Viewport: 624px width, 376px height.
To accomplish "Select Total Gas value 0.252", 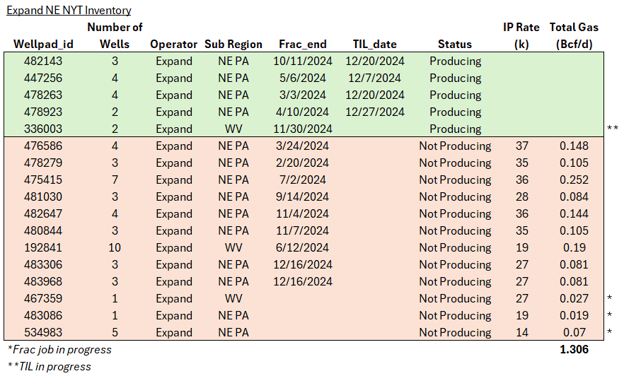I will [574, 180].
